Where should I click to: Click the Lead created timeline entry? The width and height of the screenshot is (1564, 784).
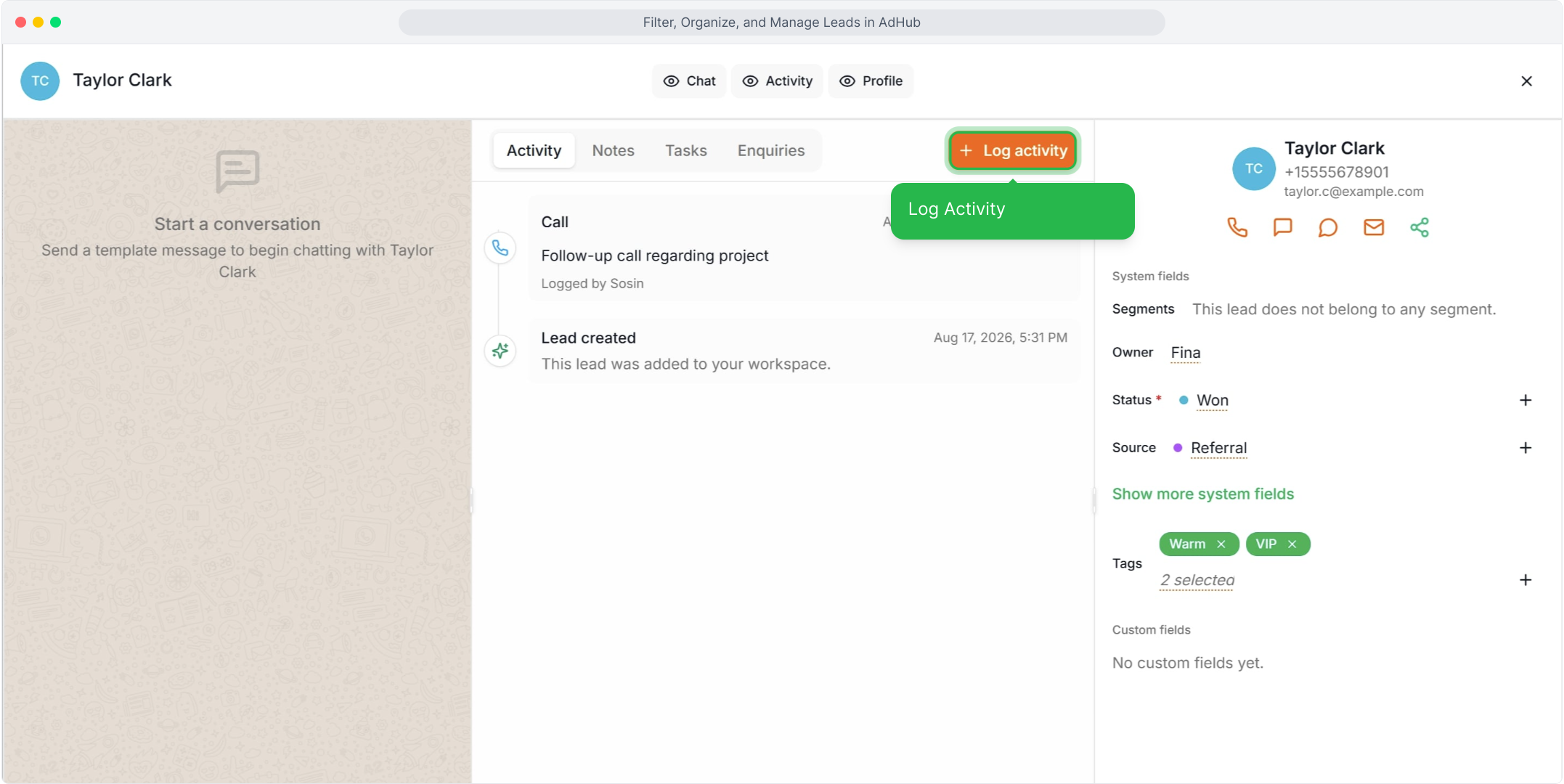(x=804, y=351)
